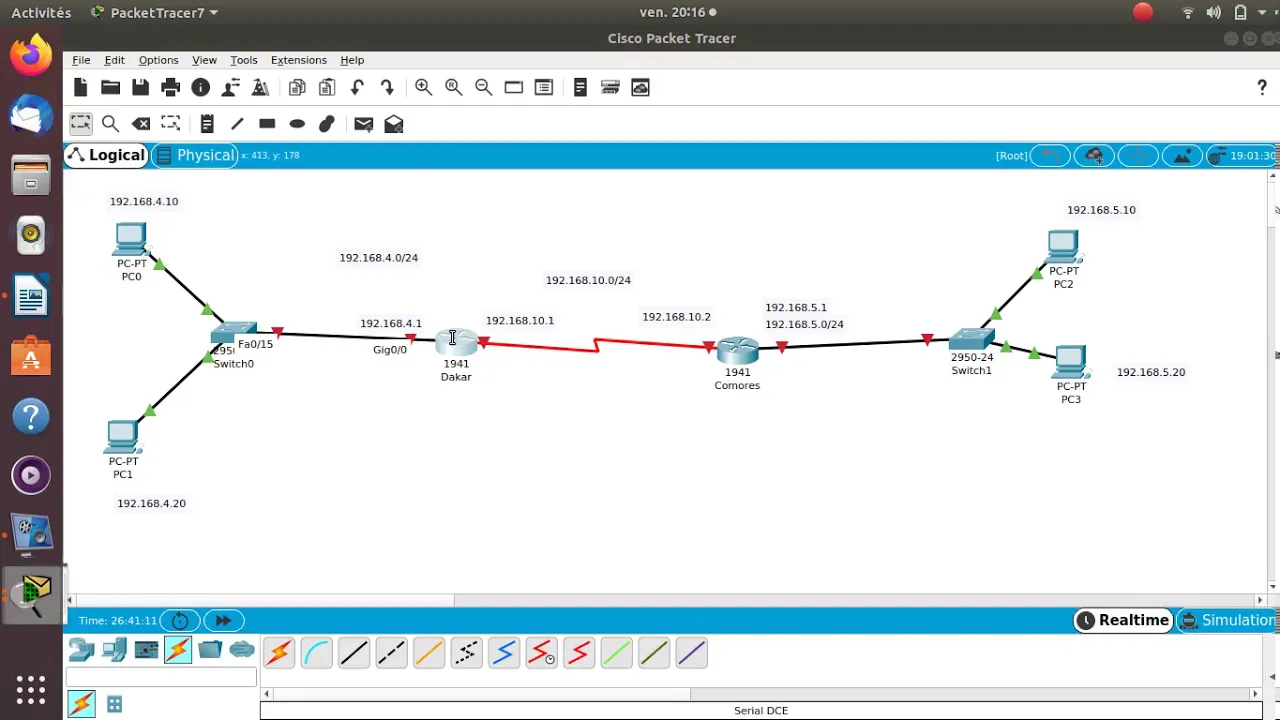Add a Simple PDU envelope
1280x720 pixels.
coord(364,124)
